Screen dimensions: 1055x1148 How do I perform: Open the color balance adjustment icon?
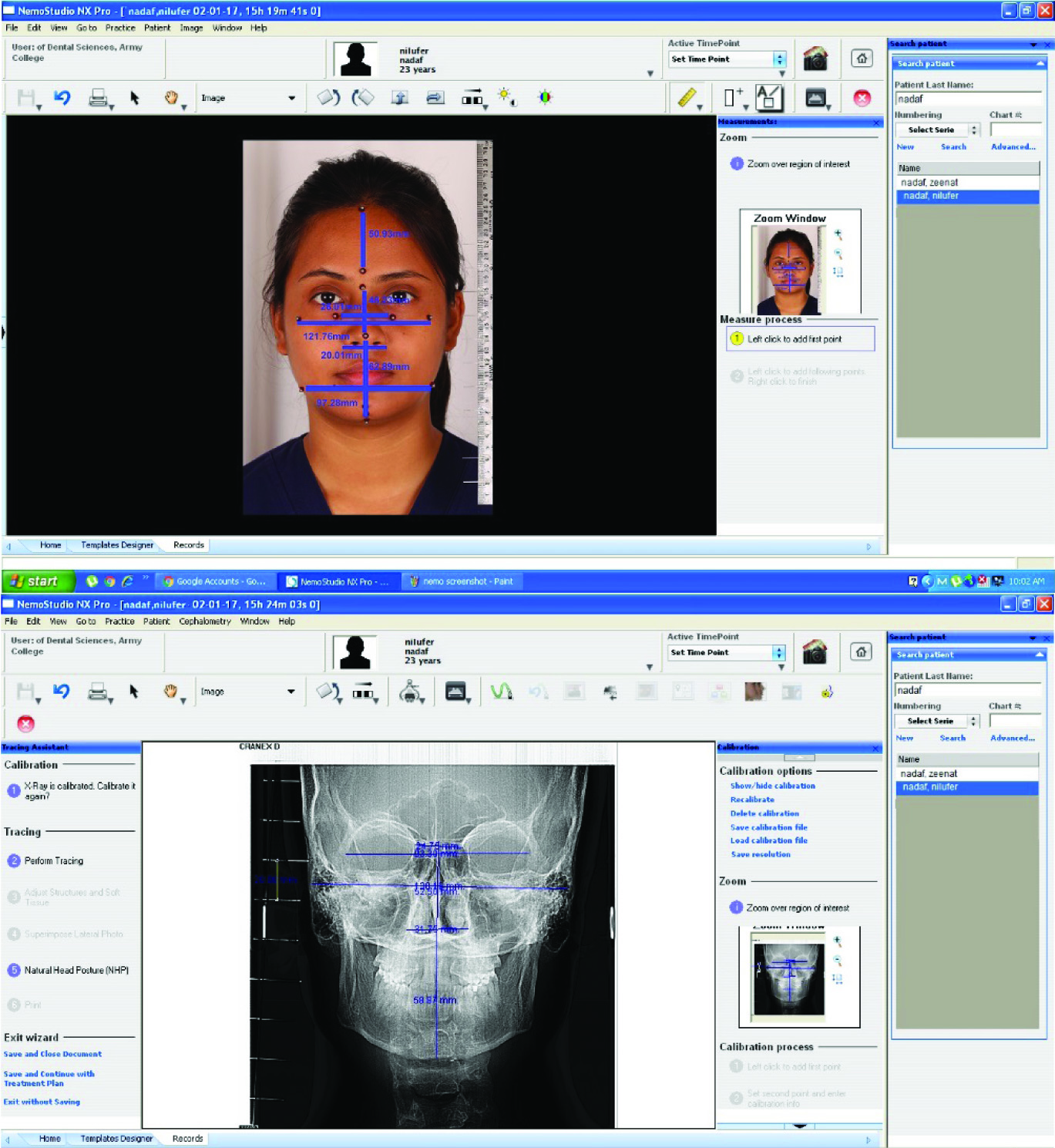pos(545,97)
